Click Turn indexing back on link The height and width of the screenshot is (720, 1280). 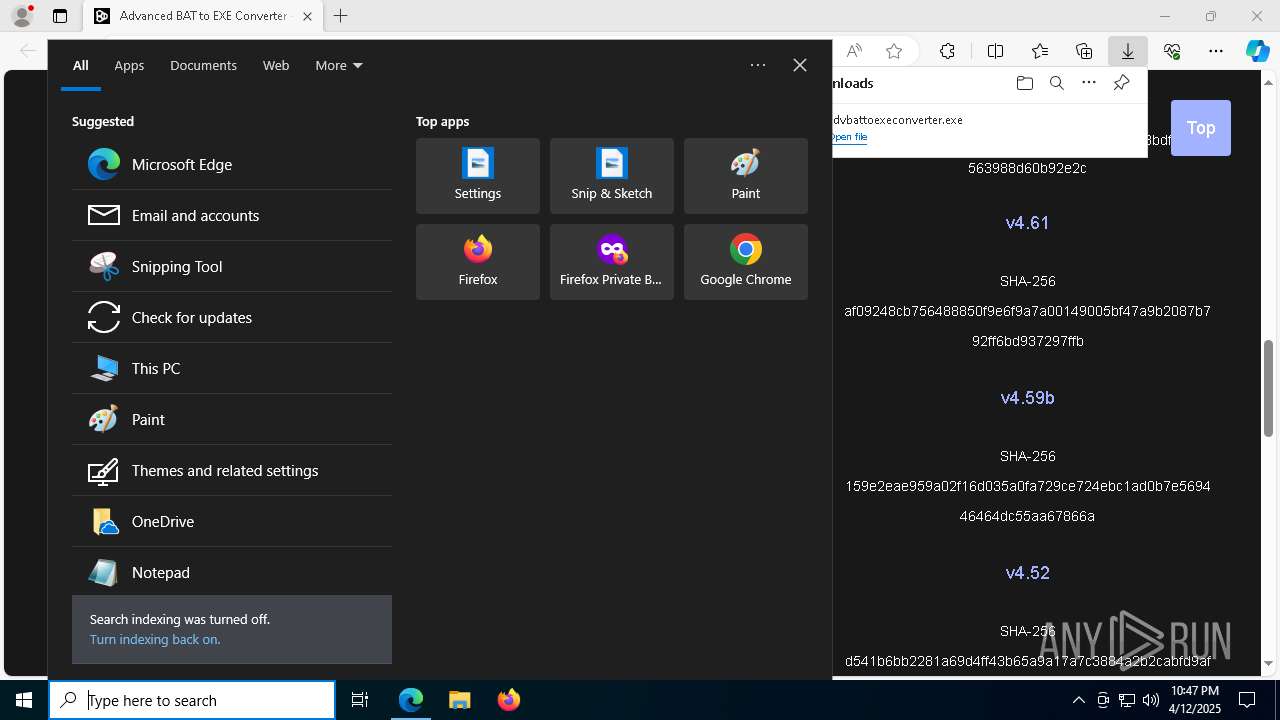[155, 639]
